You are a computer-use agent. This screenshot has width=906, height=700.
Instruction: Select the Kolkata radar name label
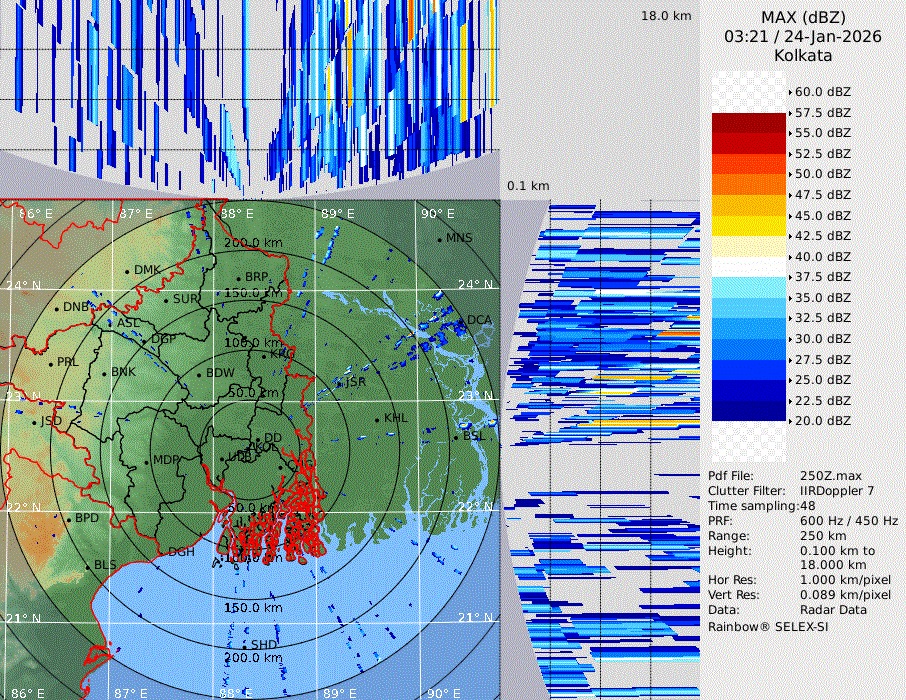pyautogui.click(x=803, y=55)
